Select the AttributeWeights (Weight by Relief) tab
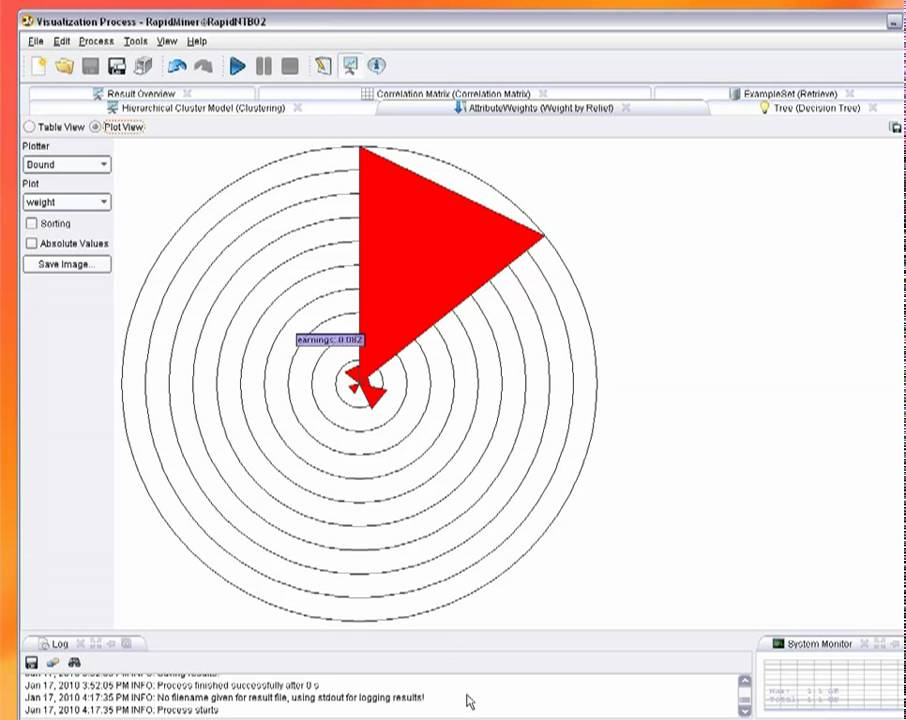This screenshot has height=720, width=906. (541, 108)
